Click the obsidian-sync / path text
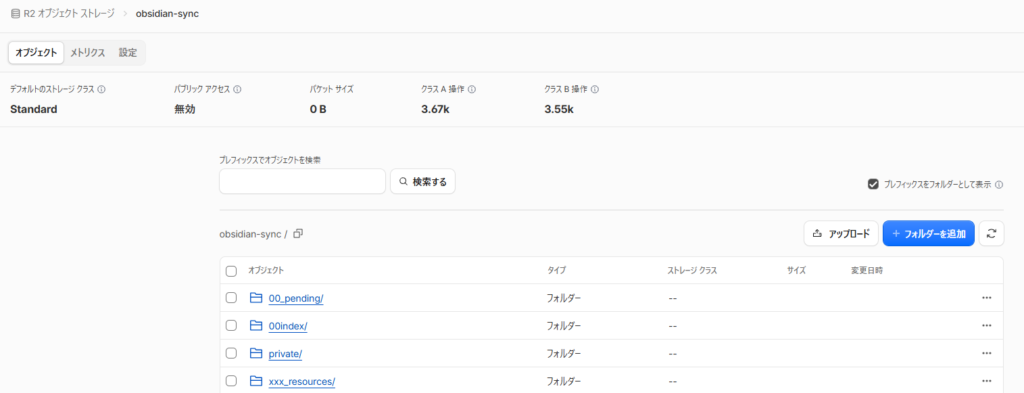The image size is (1024, 393). click(x=253, y=234)
